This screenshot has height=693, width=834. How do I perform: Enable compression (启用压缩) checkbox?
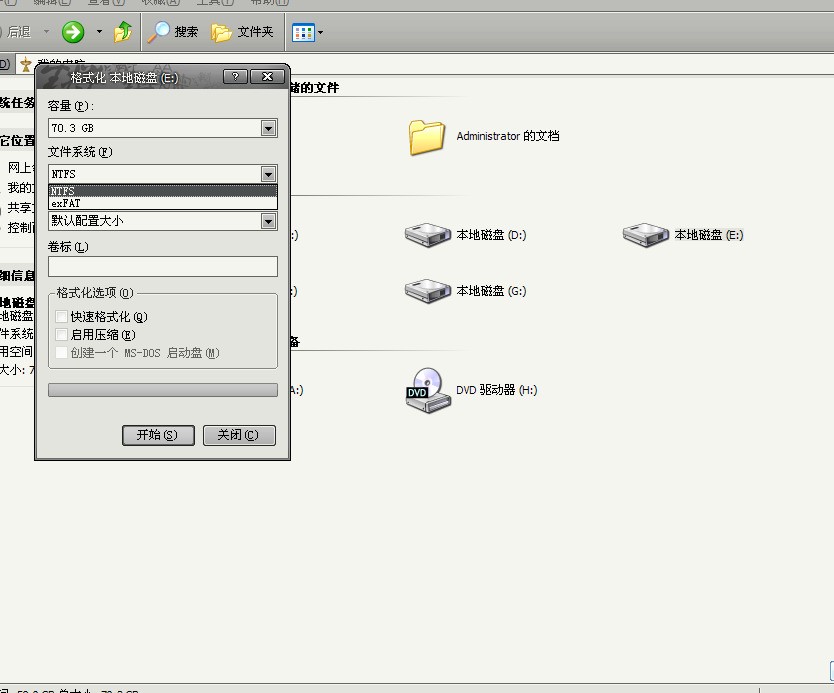[x=62, y=335]
